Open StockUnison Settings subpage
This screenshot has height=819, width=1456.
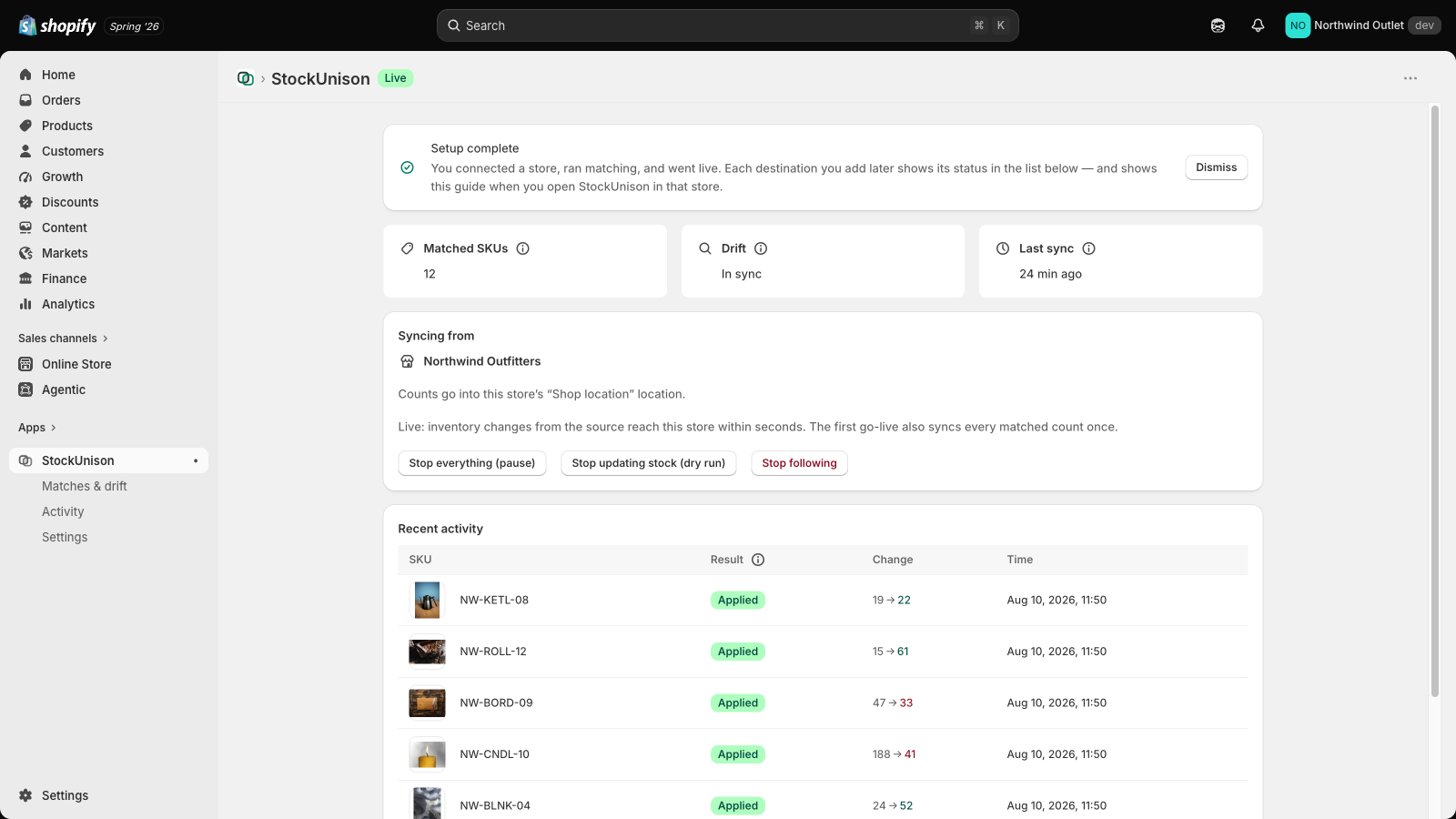65,537
